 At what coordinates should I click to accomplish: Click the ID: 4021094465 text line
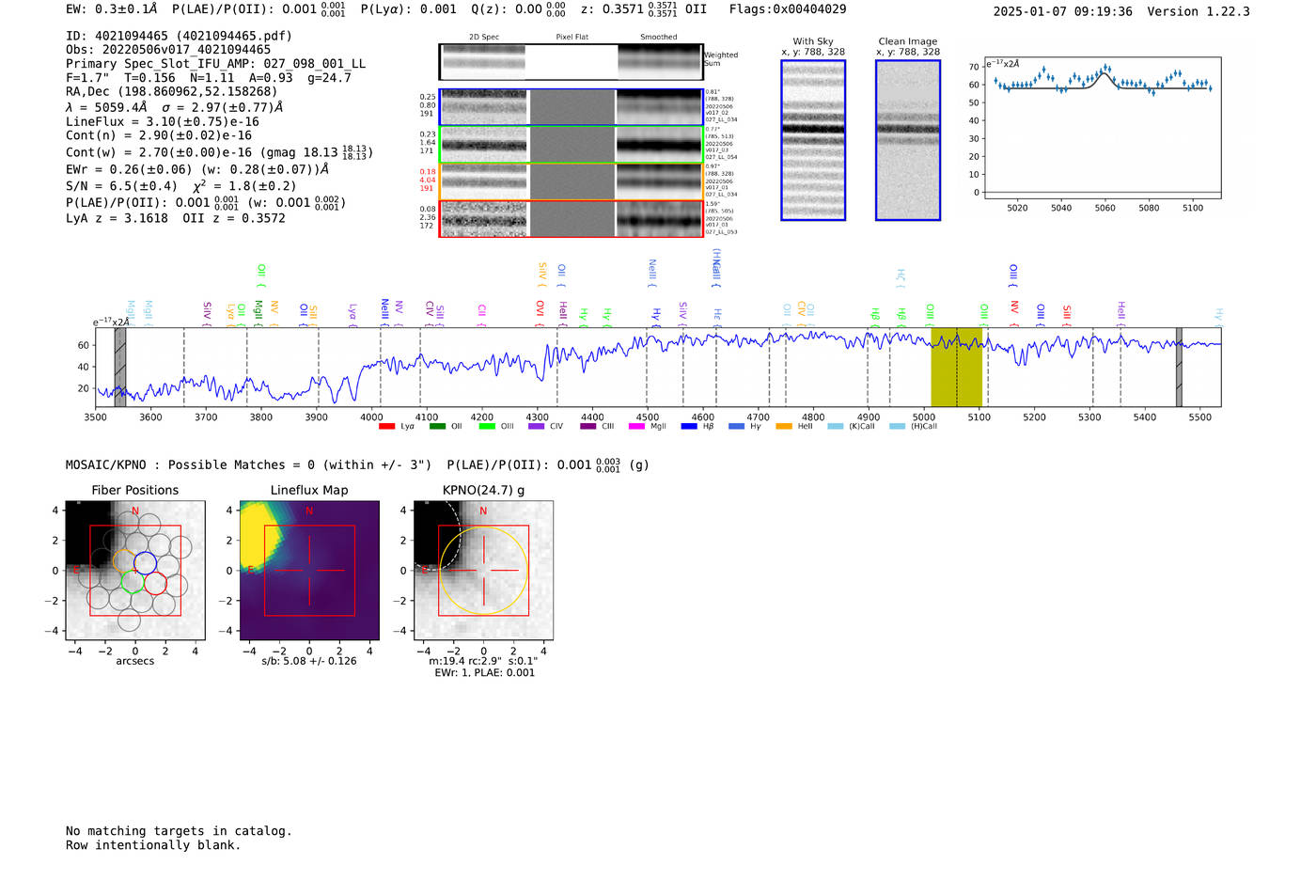[x=179, y=36]
